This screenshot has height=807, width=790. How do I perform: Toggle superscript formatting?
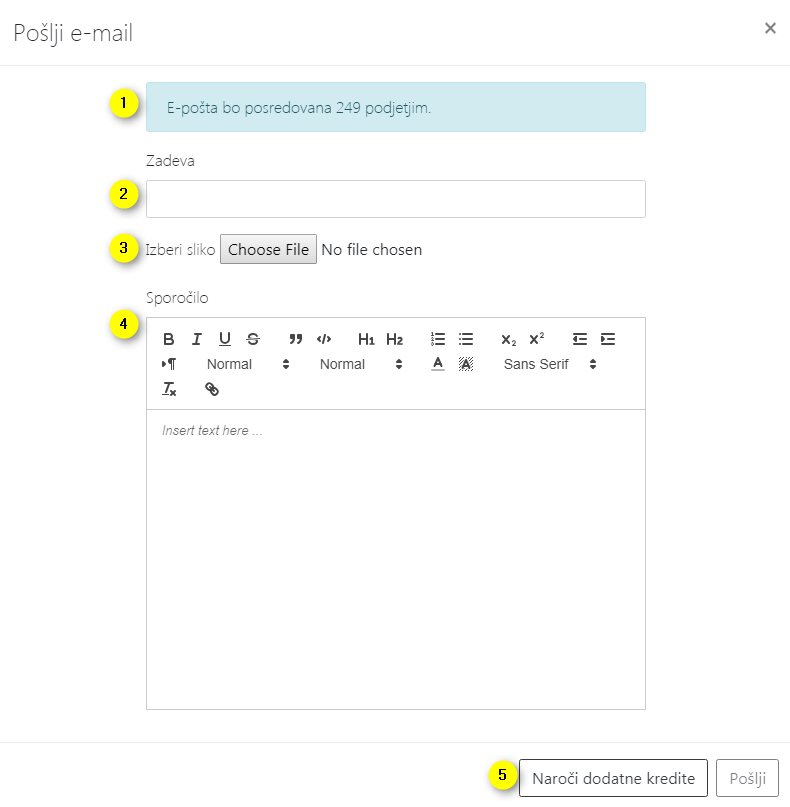click(537, 339)
